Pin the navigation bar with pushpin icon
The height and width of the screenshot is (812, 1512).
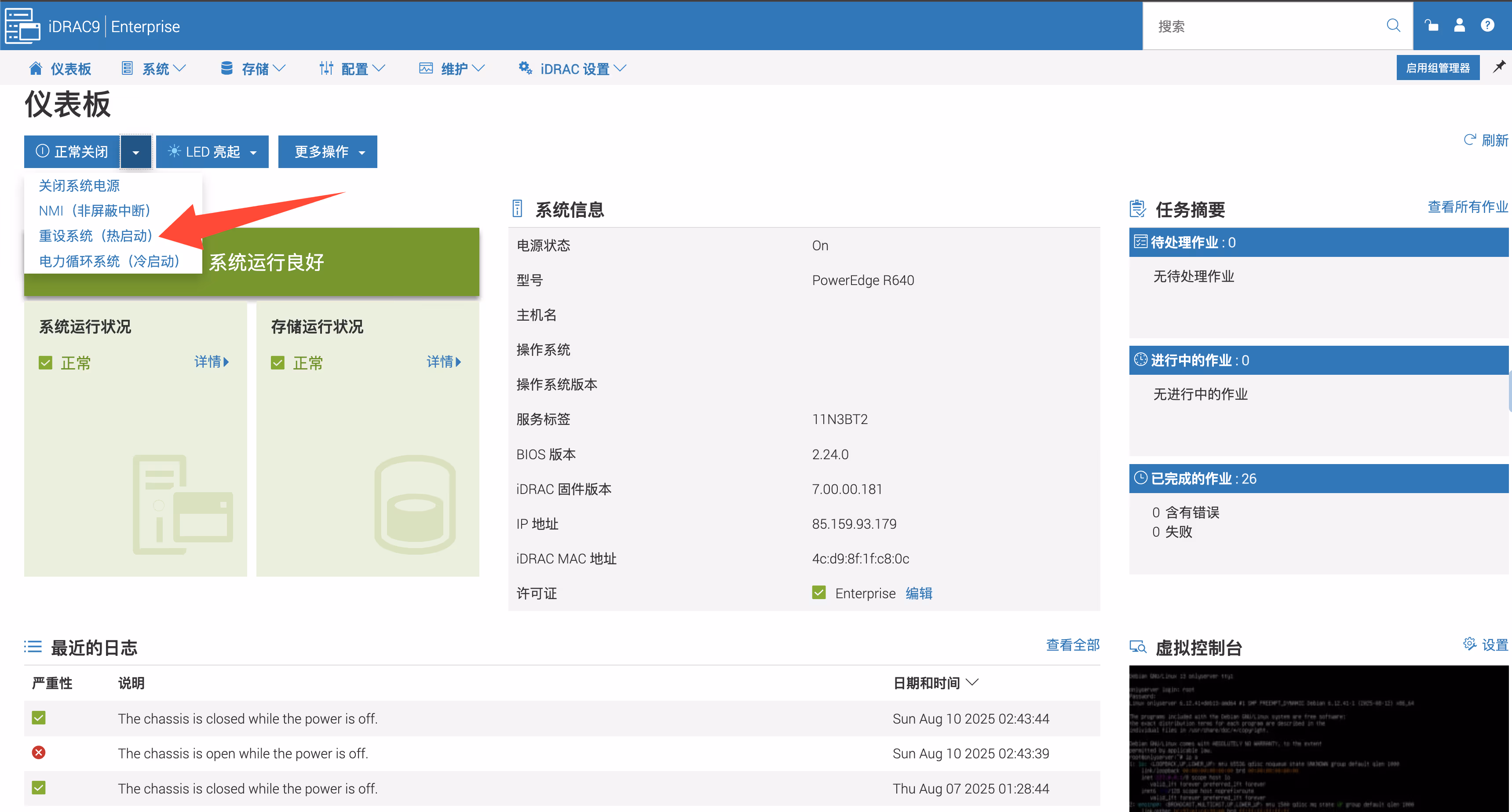(x=1499, y=66)
